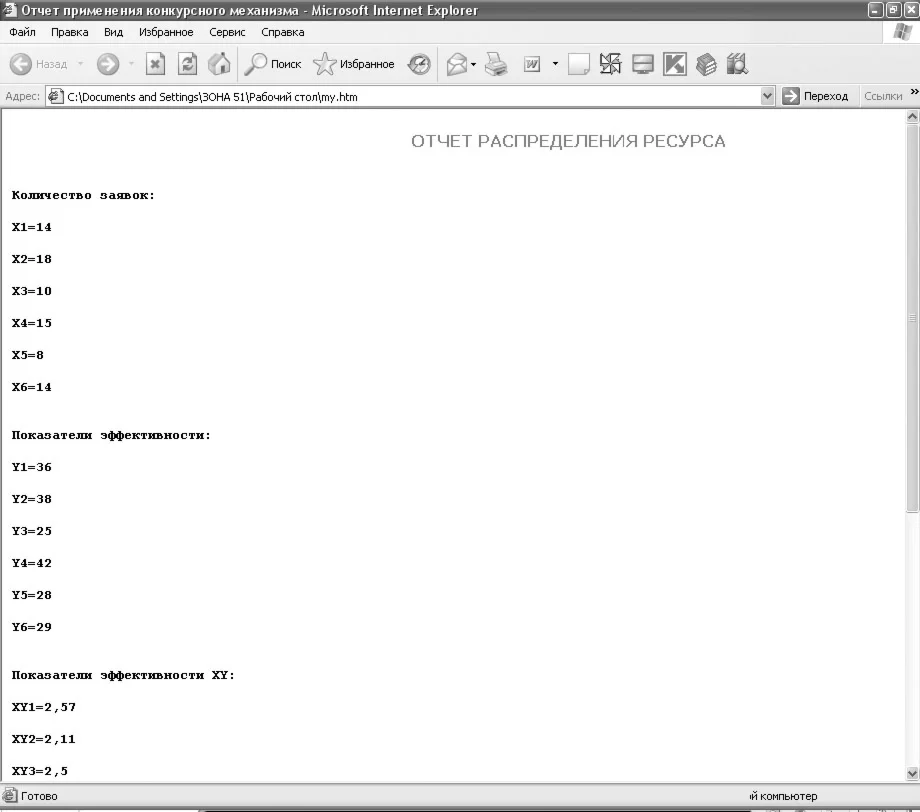Click the stacked books toolbar icon

706,64
